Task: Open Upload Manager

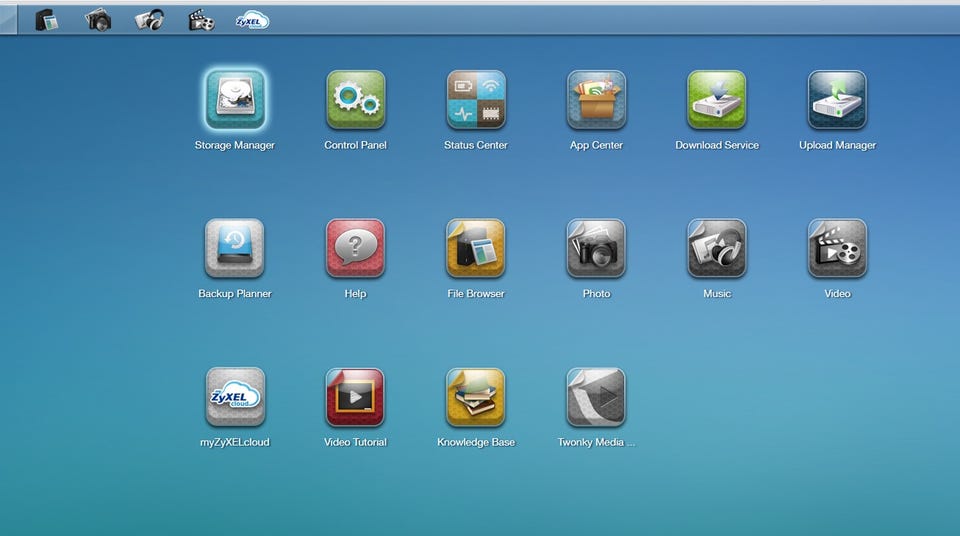Action: pyautogui.click(x=837, y=99)
